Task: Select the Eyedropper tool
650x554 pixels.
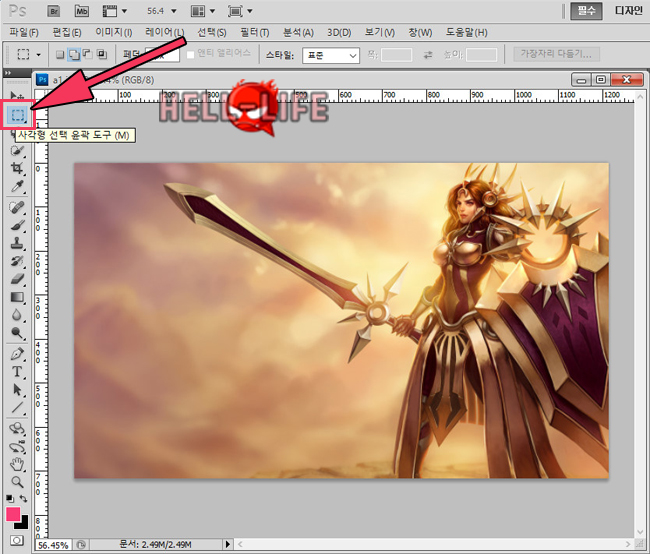Action: tap(17, 187)
